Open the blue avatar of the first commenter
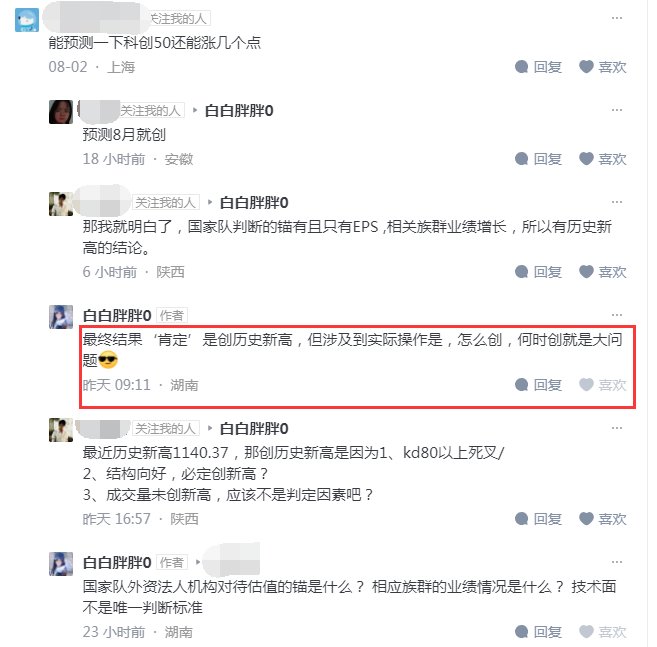 pos(27,19)
